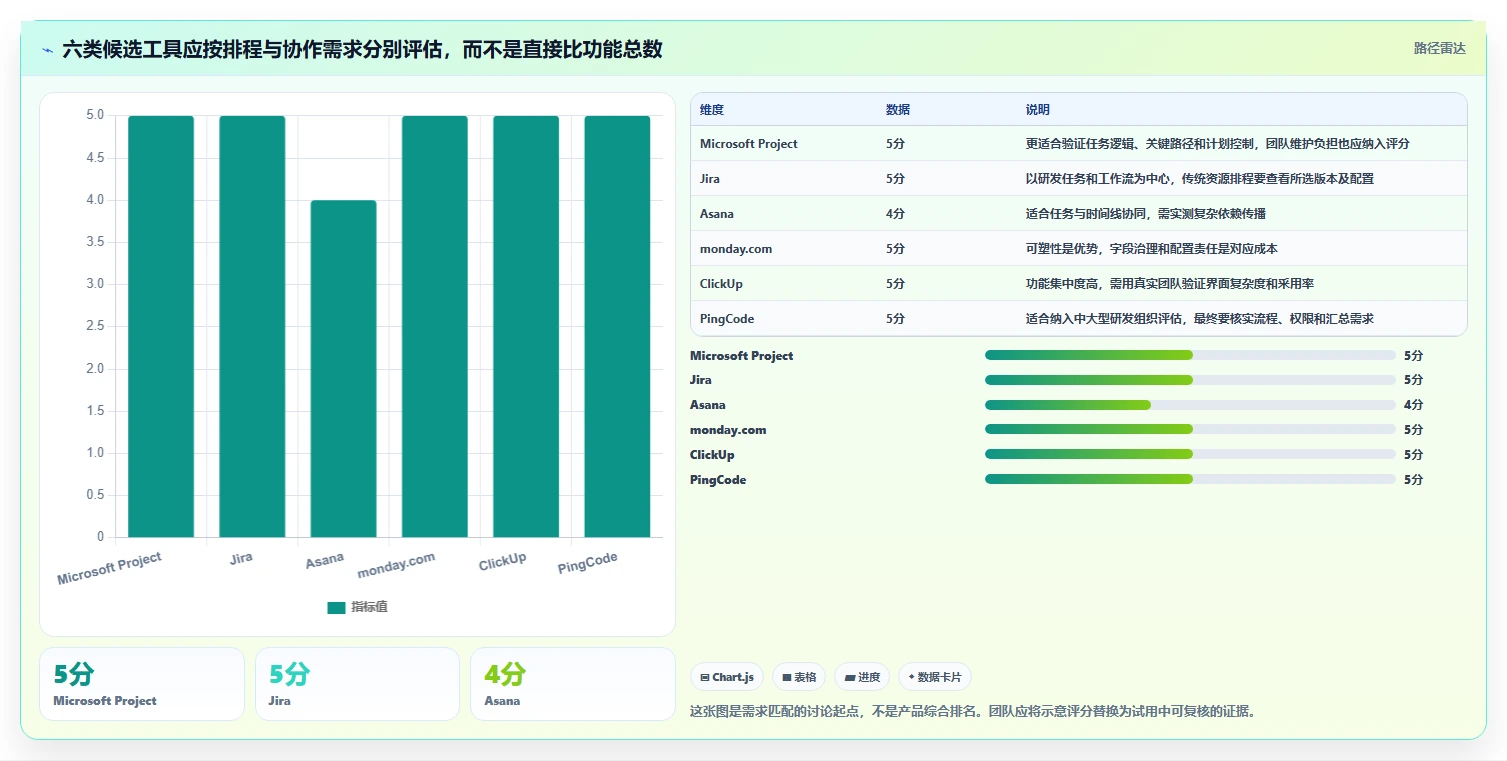Viewport: 1507px width, 761px height.
Task: Click the Microsoft Project progress bar
Action: 1190,355
